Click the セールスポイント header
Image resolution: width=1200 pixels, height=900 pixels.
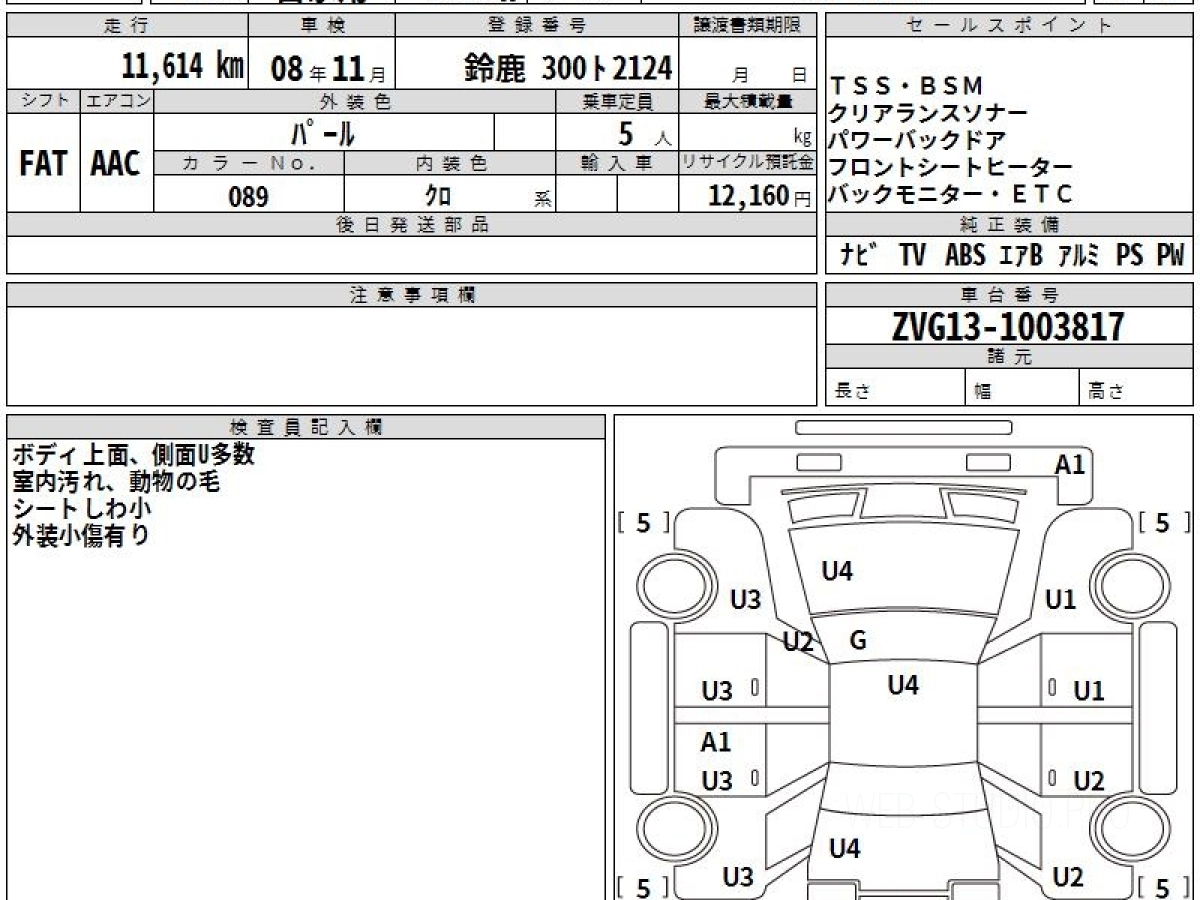(1009, 26)
